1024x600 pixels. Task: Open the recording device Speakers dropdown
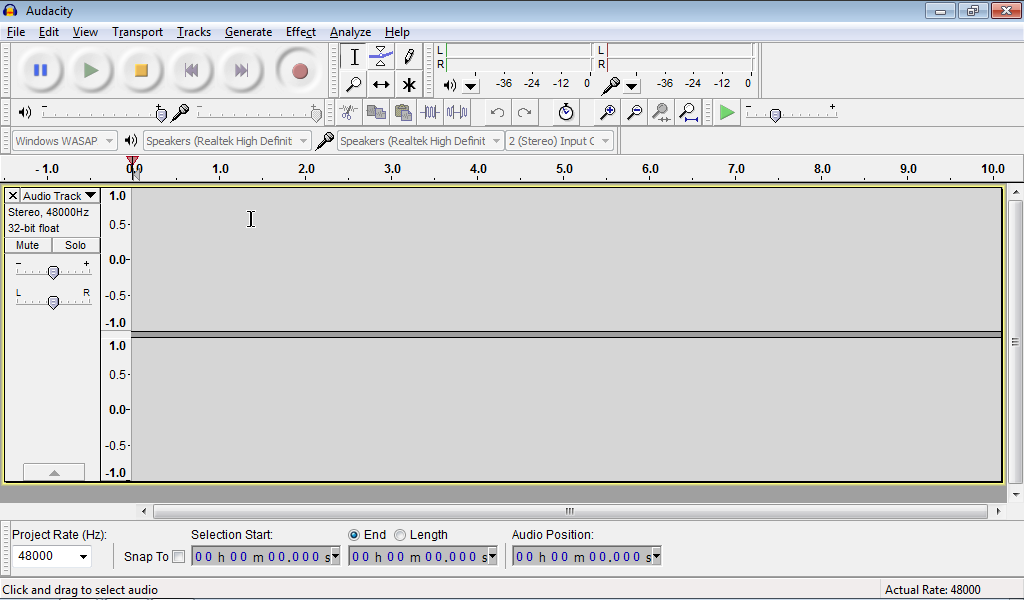click(x=421, y=140)
